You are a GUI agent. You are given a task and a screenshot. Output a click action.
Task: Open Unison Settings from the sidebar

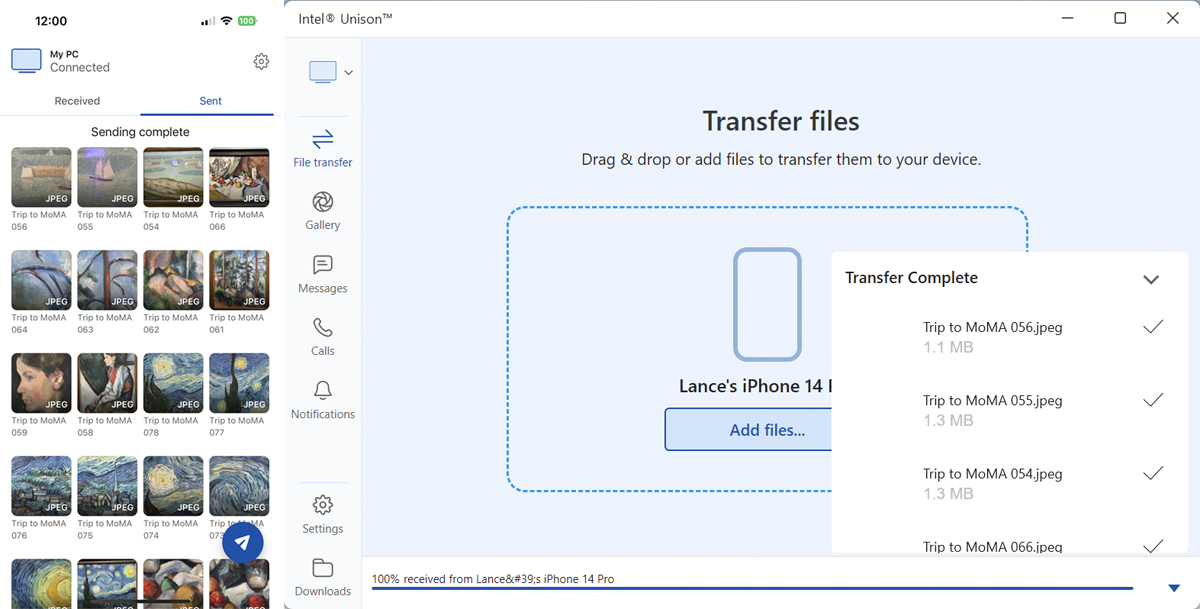pos(322,513)
